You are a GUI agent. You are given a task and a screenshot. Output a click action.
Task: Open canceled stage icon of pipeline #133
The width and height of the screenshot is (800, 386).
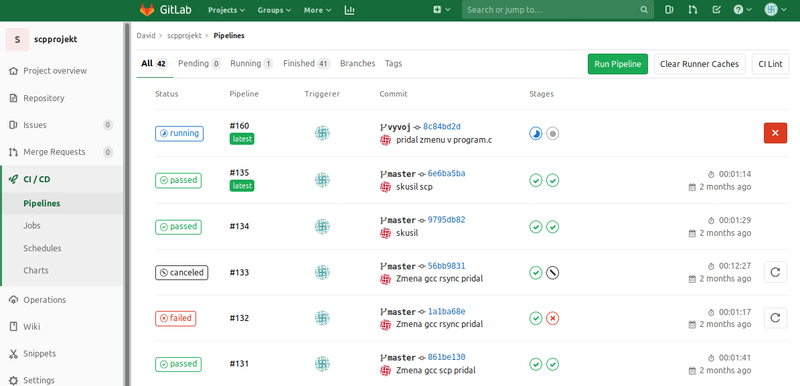click(x=553, y=273)
